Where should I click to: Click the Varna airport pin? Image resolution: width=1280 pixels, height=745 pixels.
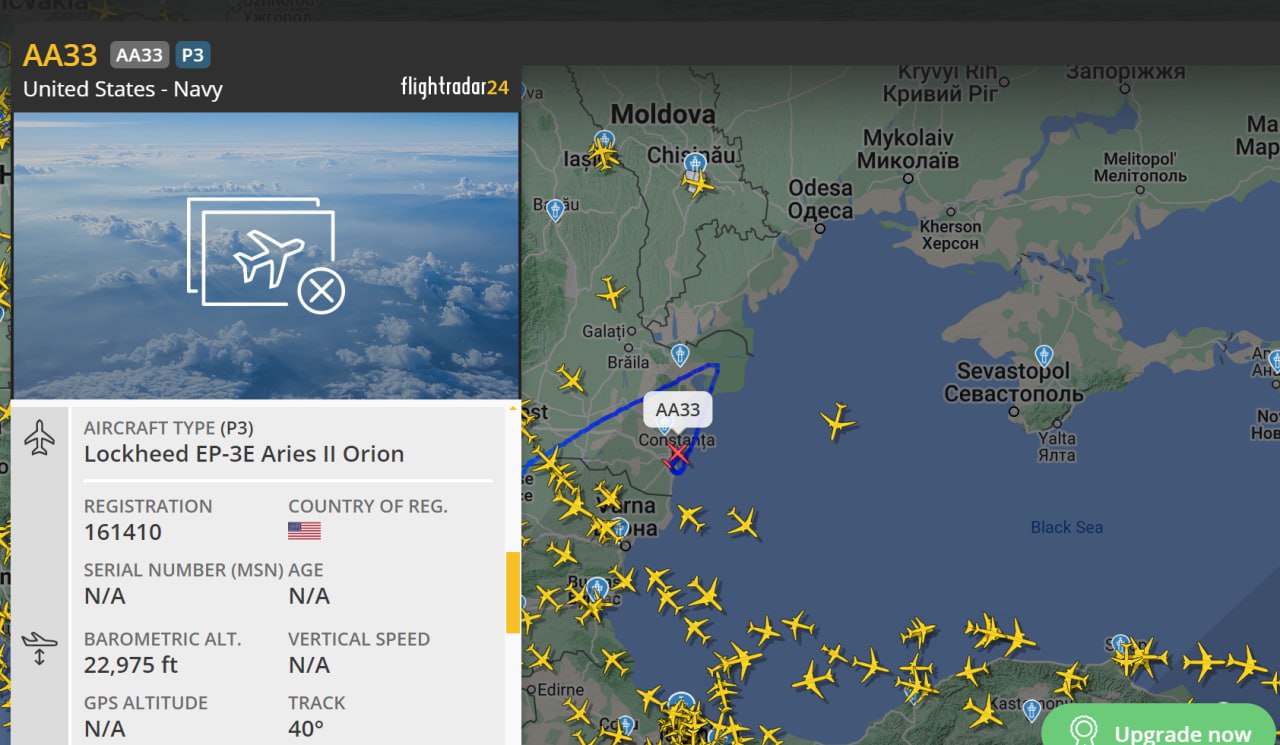click(620, 527)
